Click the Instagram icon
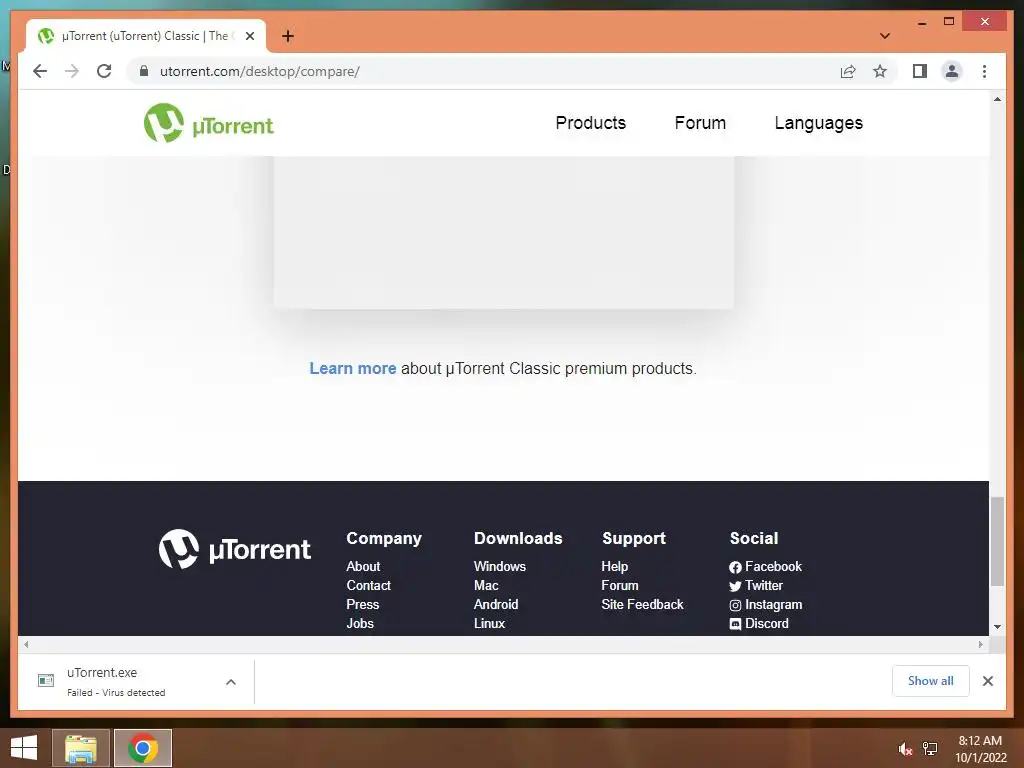 pos(735,605)
